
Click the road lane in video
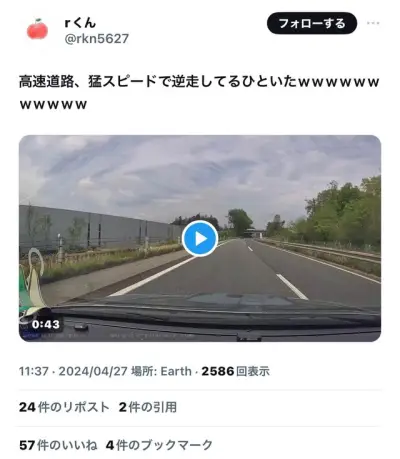pyautogui.click(x=233, y=270)
